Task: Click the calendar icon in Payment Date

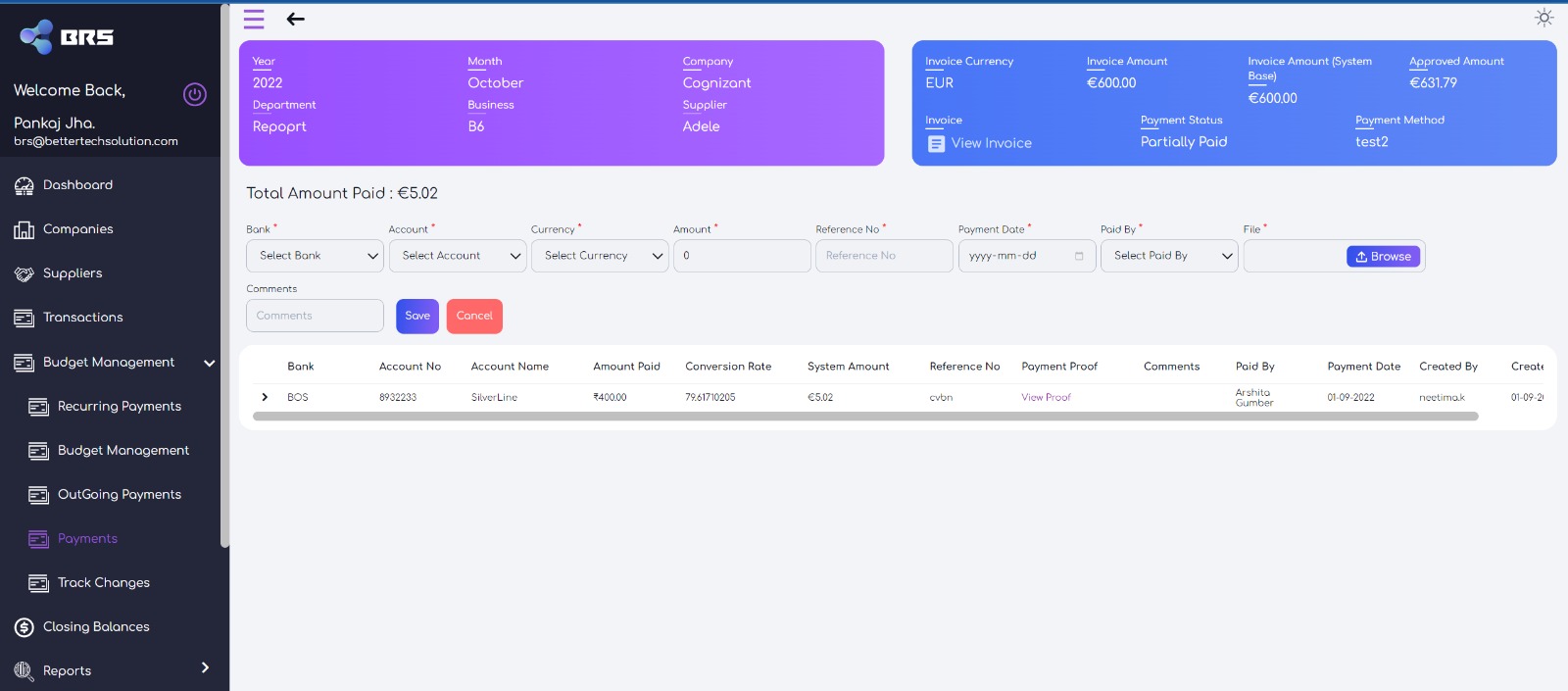Action: coord(1079,256)
